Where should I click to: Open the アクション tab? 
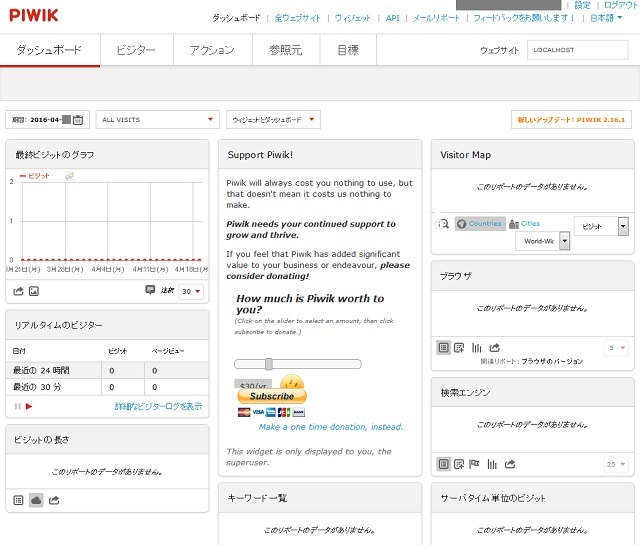click(213, 50)
